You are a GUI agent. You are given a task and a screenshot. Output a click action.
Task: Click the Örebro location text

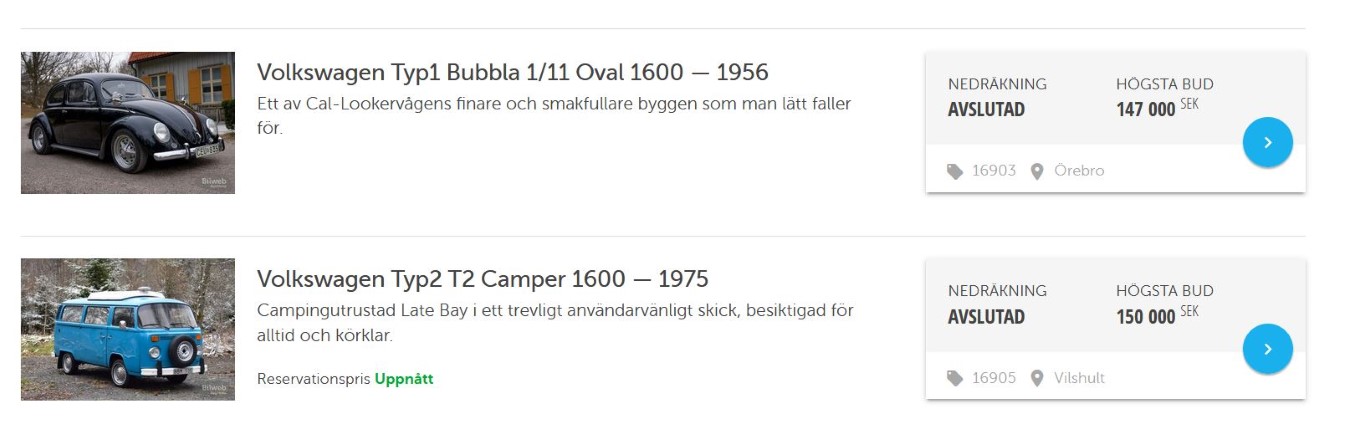(x=1079, y=171)
